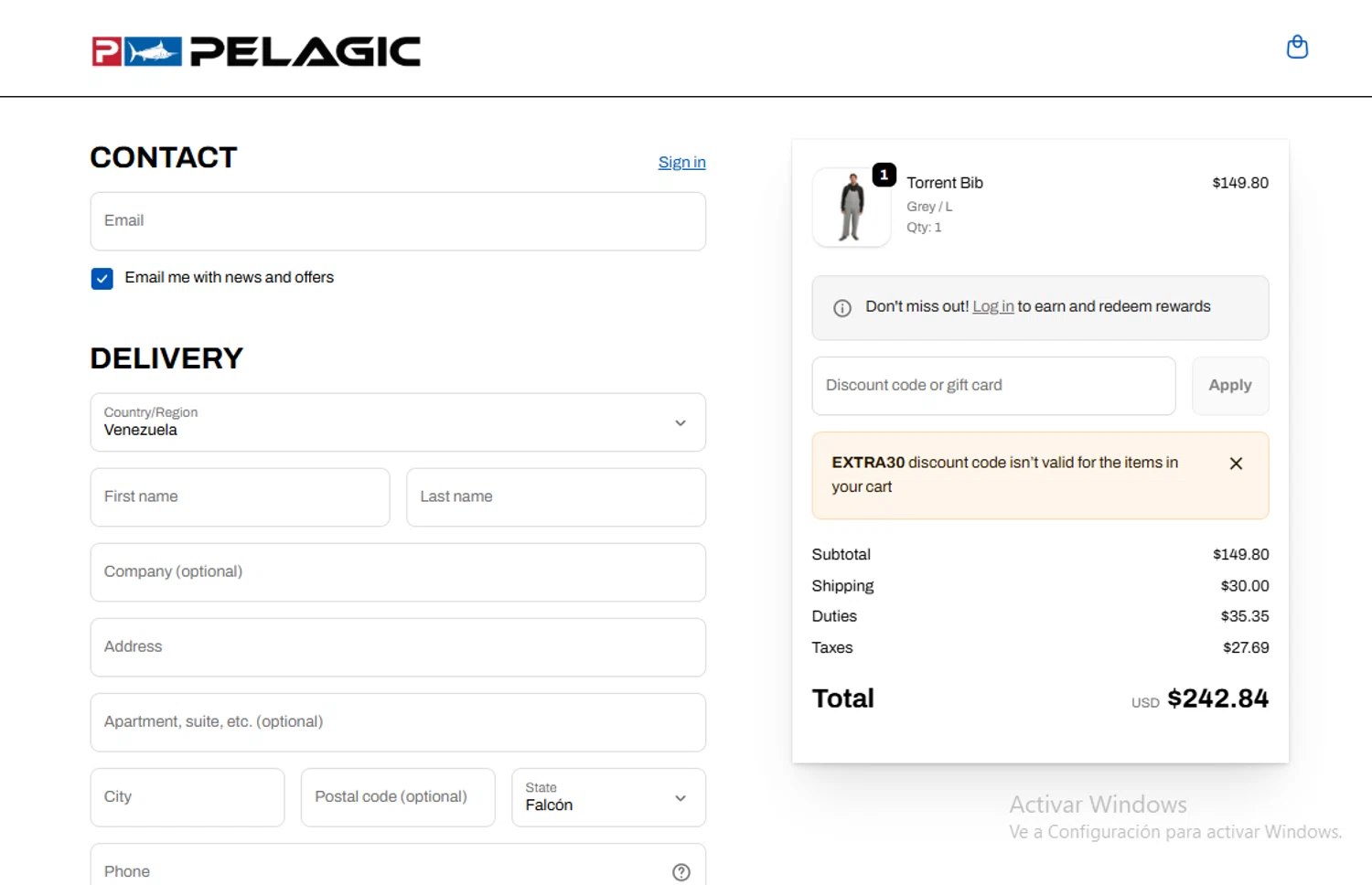Click the Torrent Bib product name
Screen dimensions: 1372x885
click(x=945, y=183)
